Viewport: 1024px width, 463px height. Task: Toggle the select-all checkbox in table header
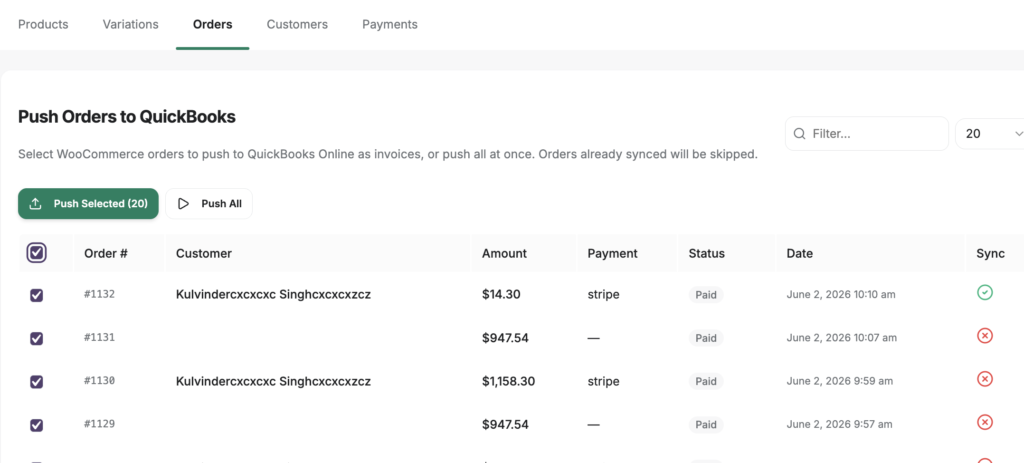[x=37, y=253]
